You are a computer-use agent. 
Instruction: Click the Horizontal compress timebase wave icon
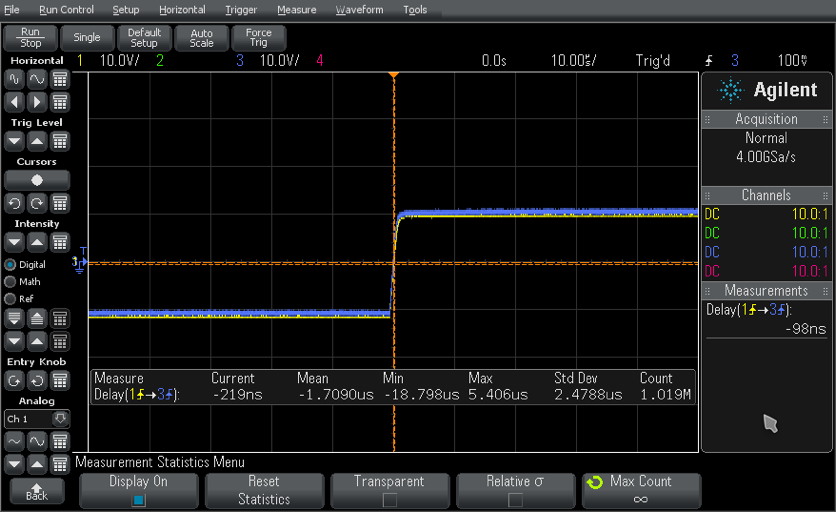14,79
